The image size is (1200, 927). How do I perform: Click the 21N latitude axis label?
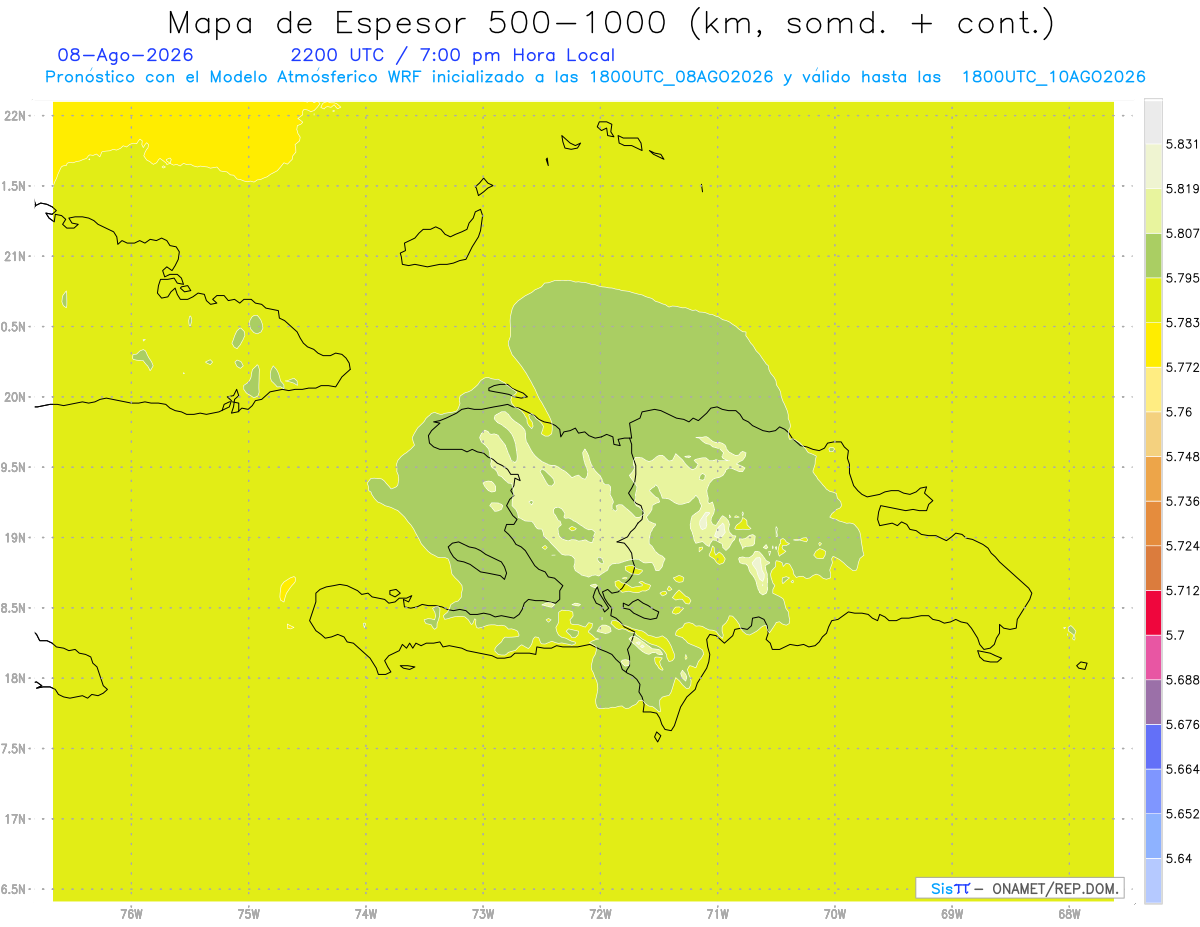tap(15, 256)
